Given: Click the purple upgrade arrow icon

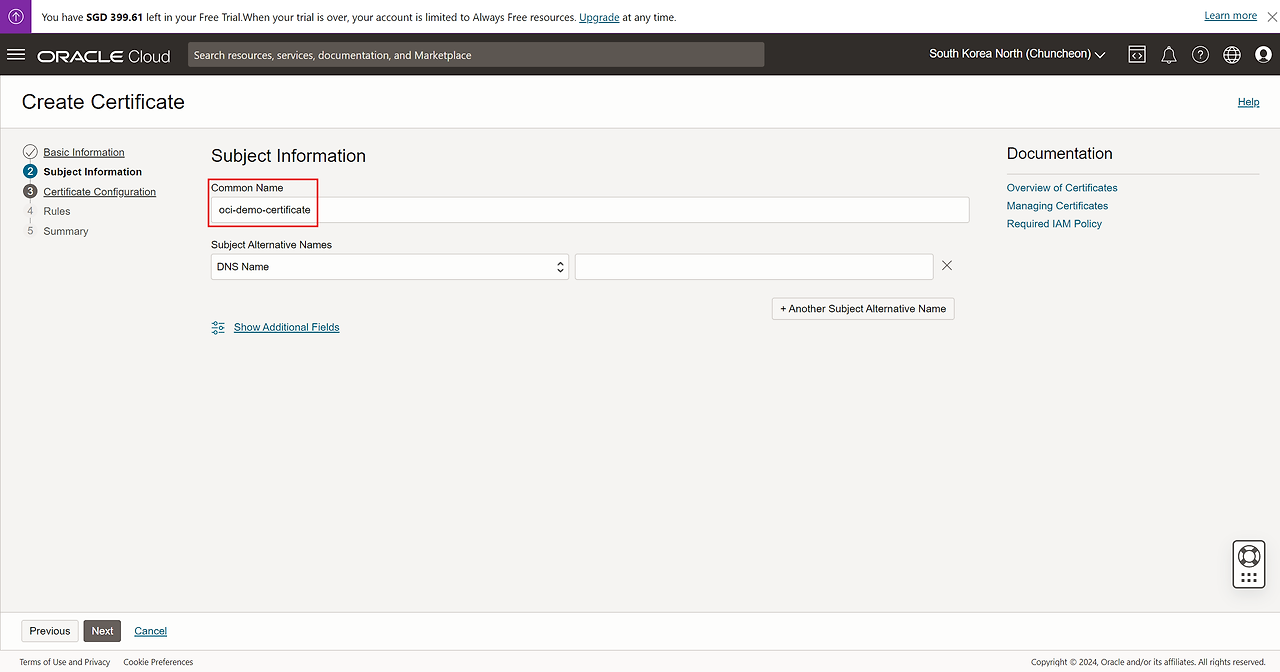Looking at the screenshot, I should tap(16, 17).
